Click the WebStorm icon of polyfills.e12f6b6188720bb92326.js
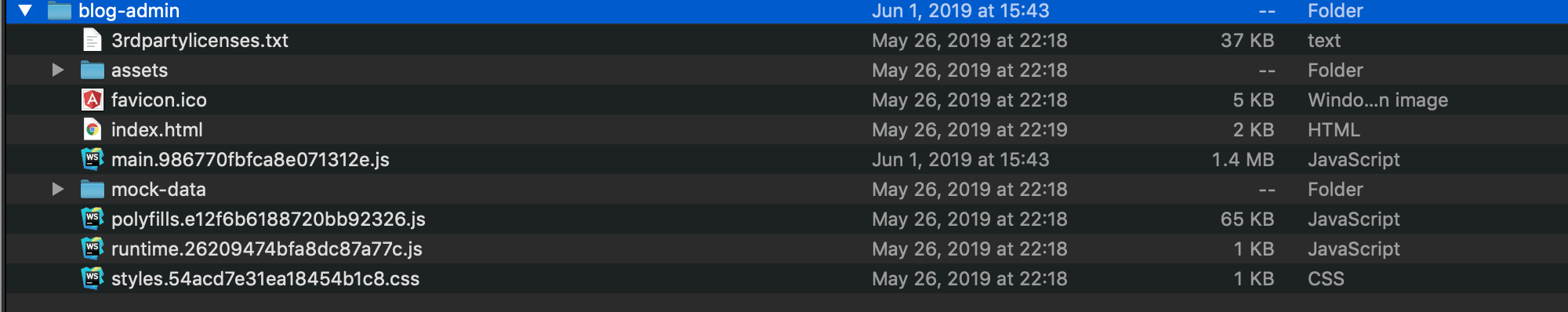 coord(93,219)
